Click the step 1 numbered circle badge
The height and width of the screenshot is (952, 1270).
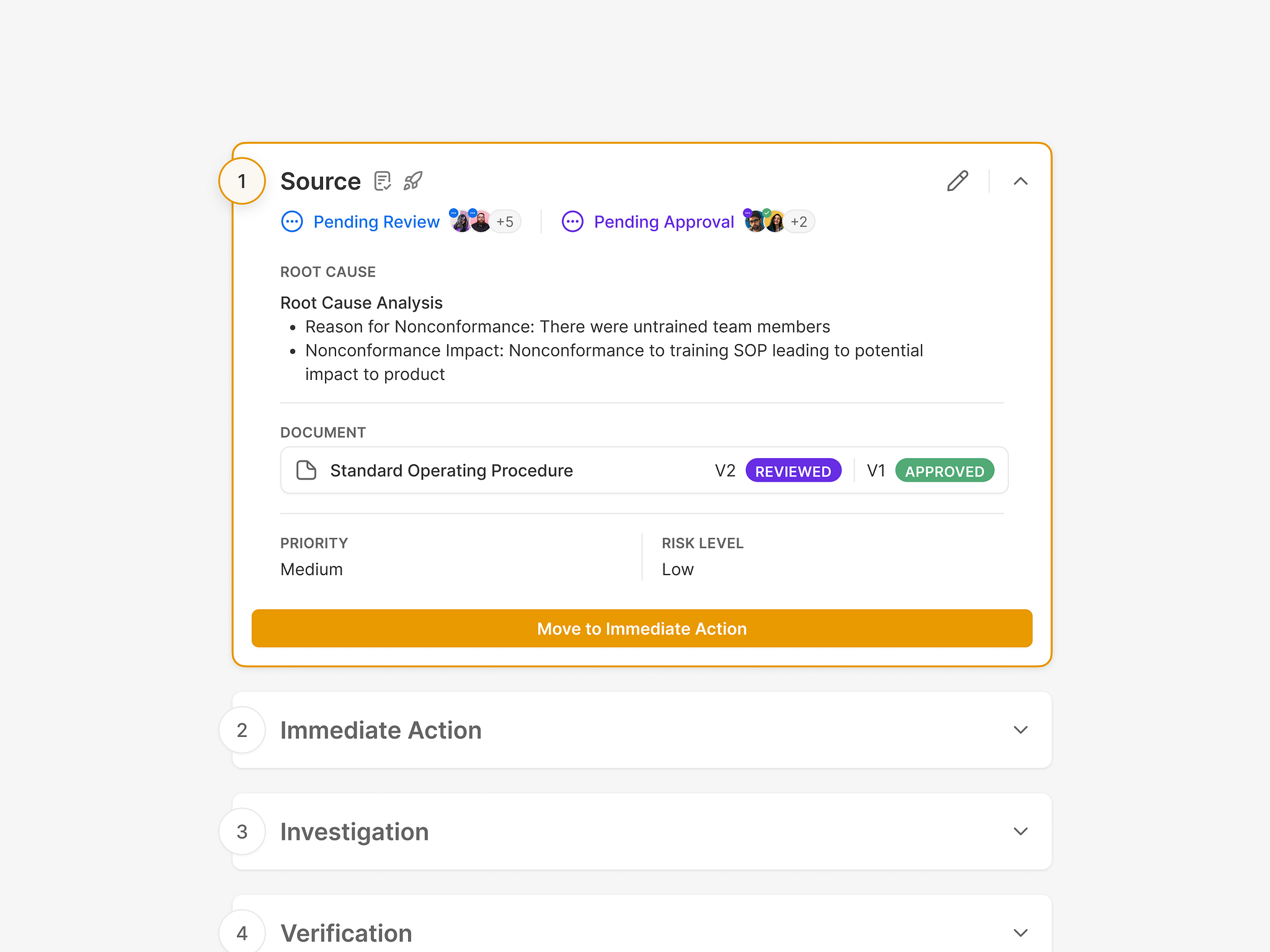coord(242,180)
